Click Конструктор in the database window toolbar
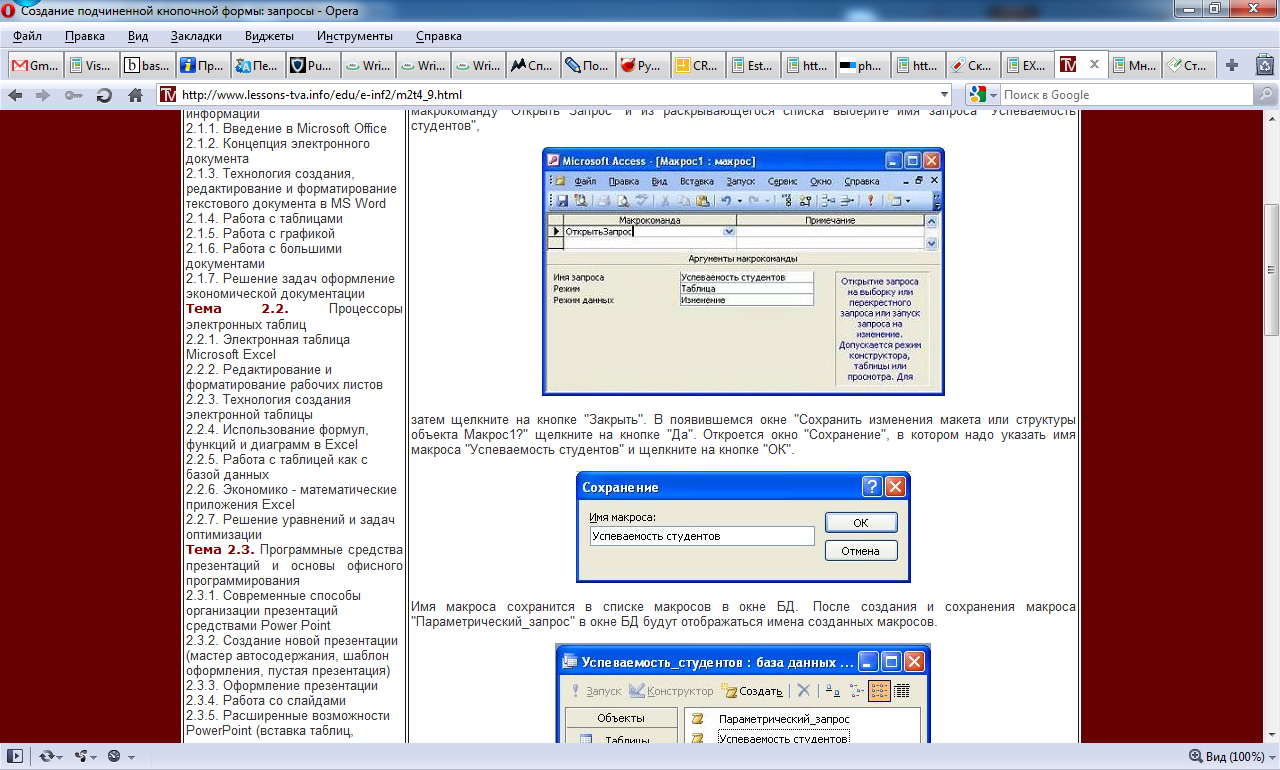1280x770 pixels. 672,691
